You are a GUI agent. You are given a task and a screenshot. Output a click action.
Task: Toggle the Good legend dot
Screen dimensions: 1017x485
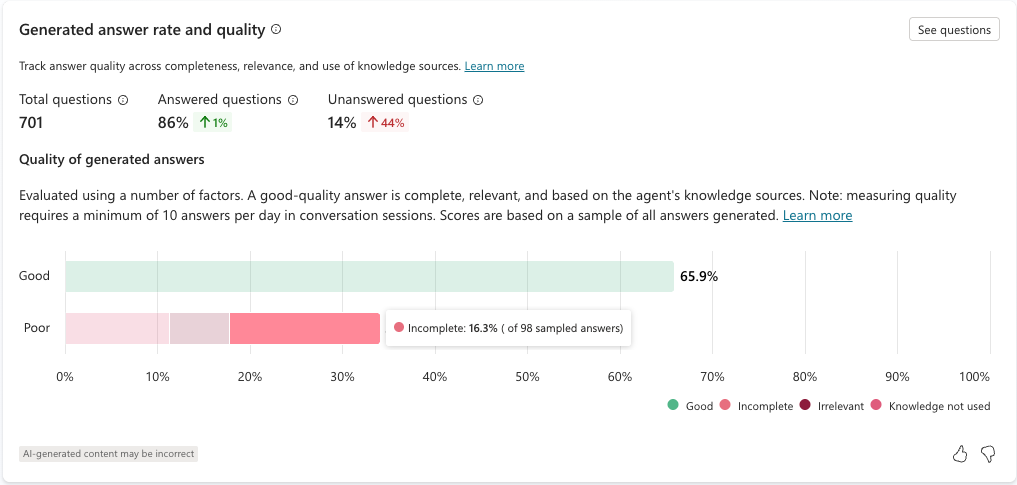[x=673, y=405]
